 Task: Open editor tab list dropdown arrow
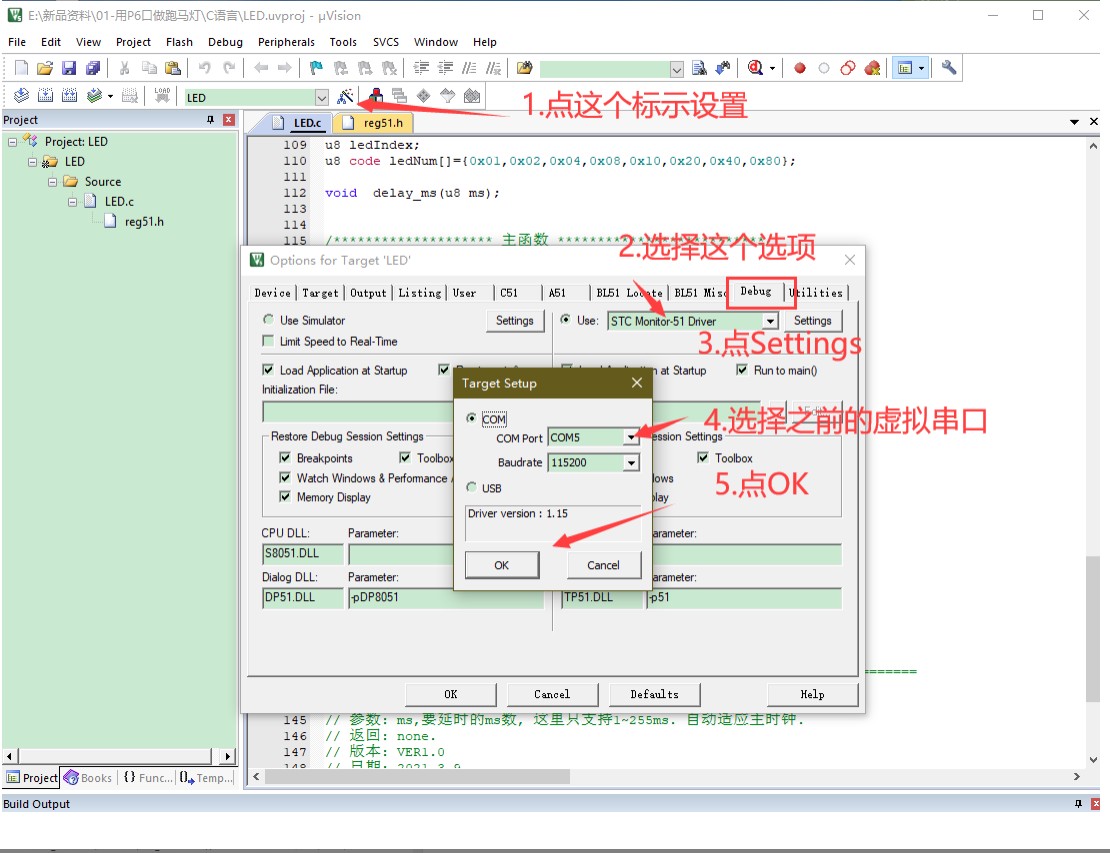(x=1074, y=122)
